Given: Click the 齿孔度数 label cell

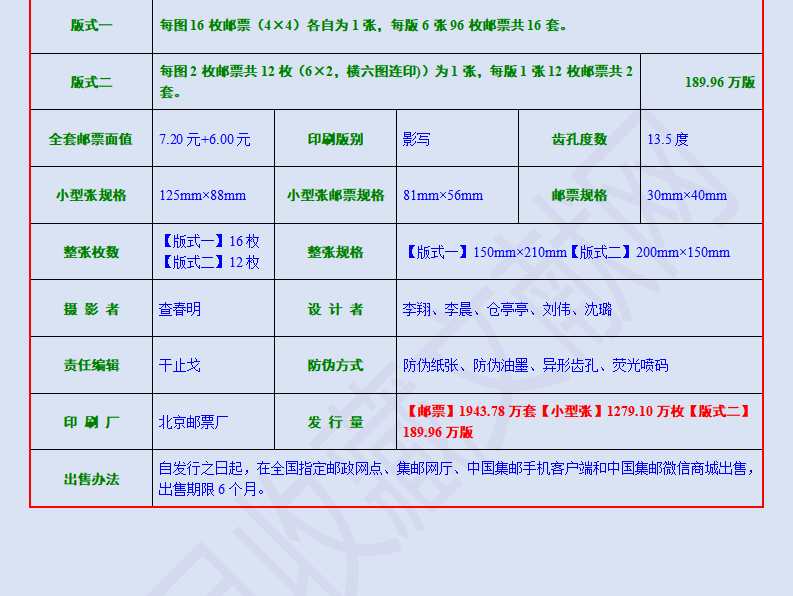Looking at the screenshot, I should tap(579, 140).
